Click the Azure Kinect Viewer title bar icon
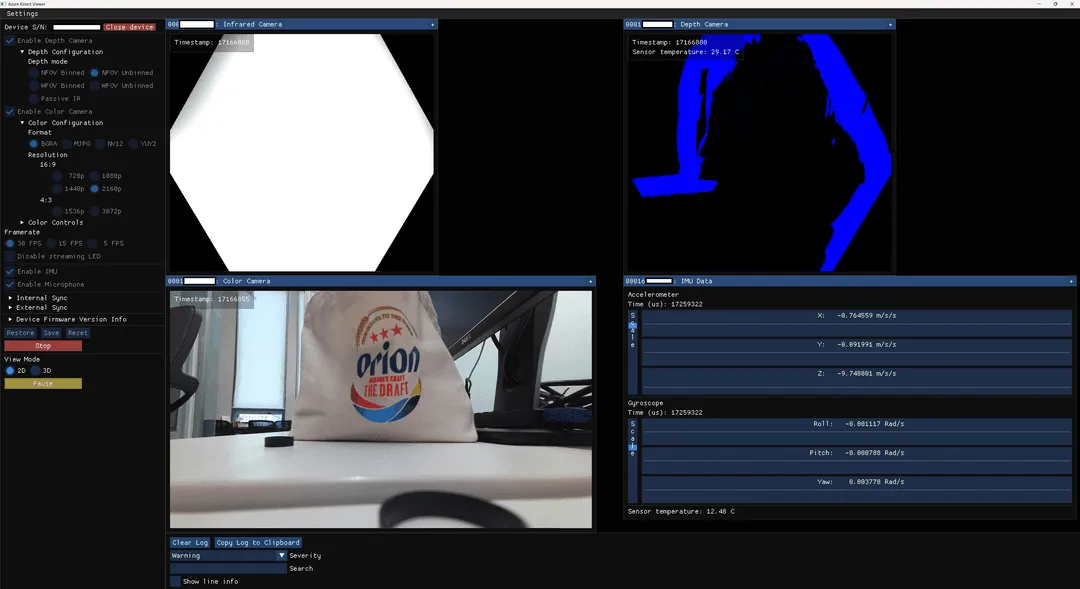Image resolution: width=1080 pixels, height=589 pixels. pos(5,4)
